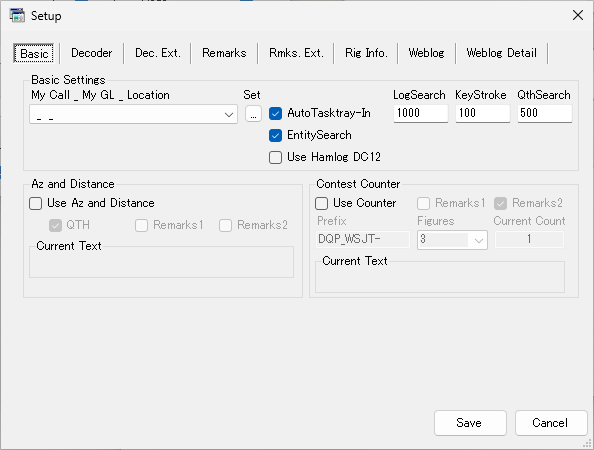
Task: Switch to the Decoder tab
Action: click(x=91, y=53)
